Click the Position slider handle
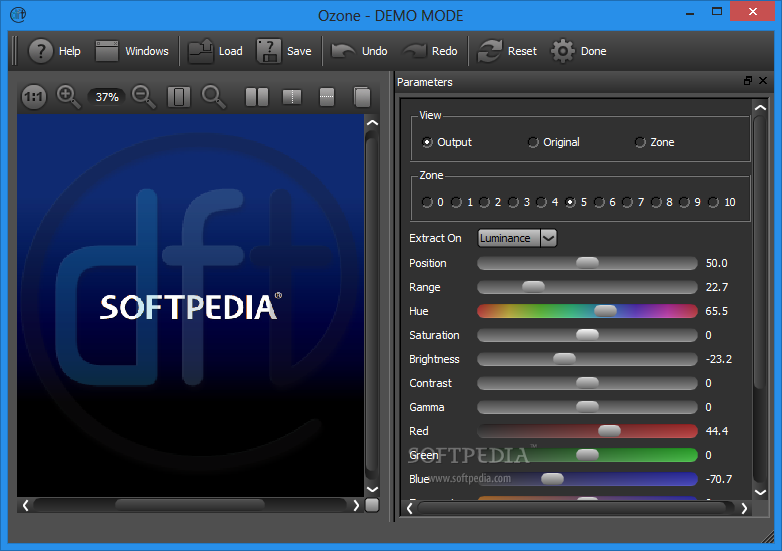782x551 pixels. coord(587,263)
